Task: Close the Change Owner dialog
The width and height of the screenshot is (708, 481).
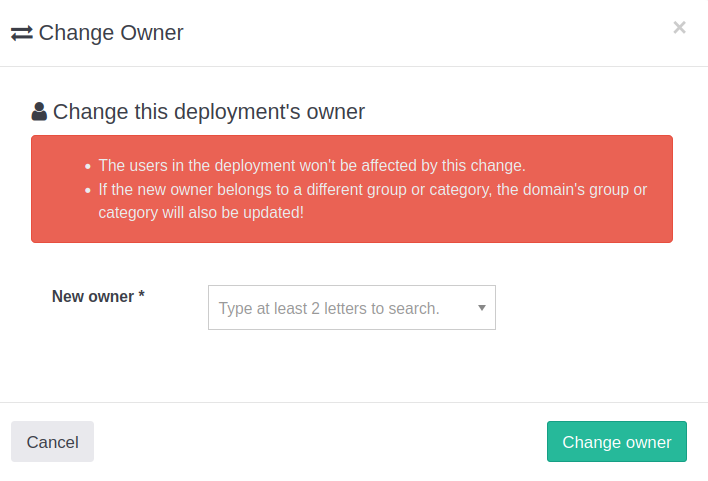Action: (679, 28)
